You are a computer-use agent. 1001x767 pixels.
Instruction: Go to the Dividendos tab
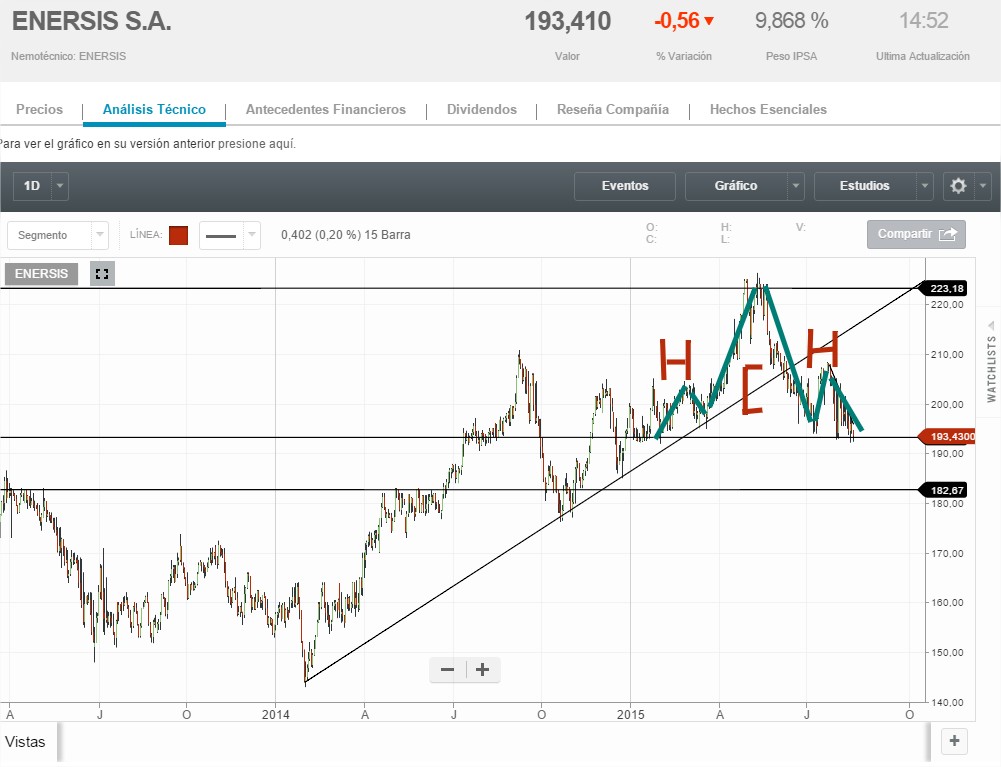click(x=482, y=109)
